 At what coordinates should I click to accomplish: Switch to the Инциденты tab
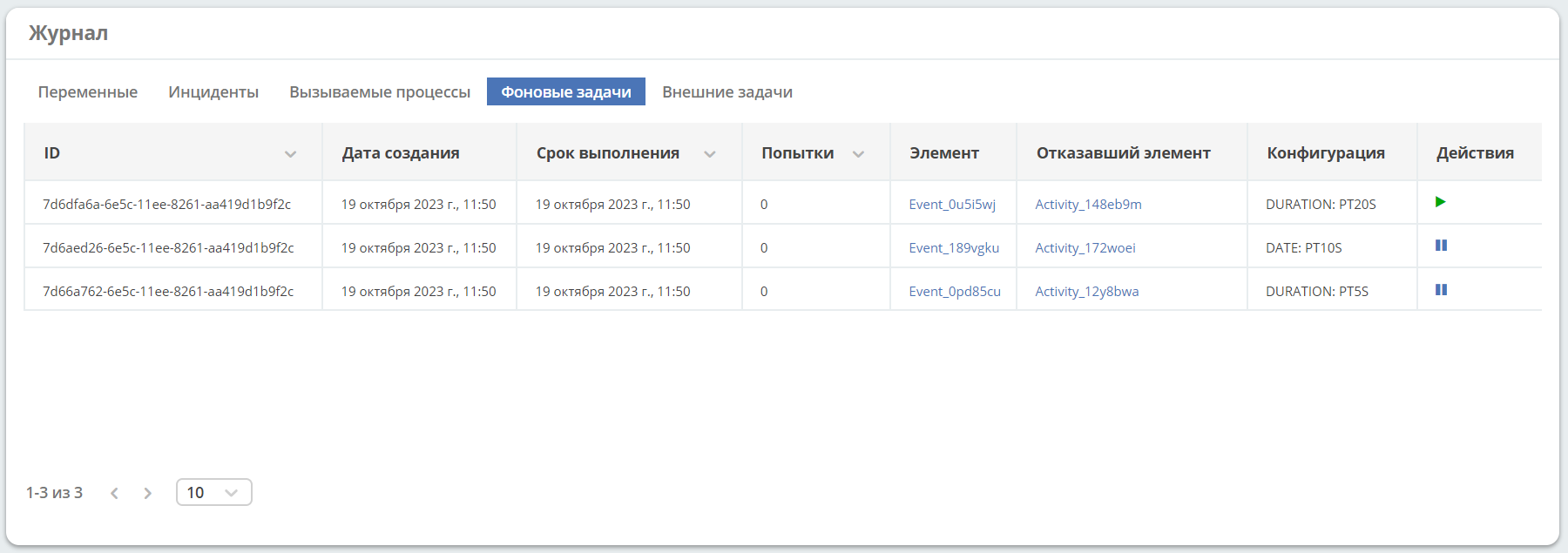(213, 91)
